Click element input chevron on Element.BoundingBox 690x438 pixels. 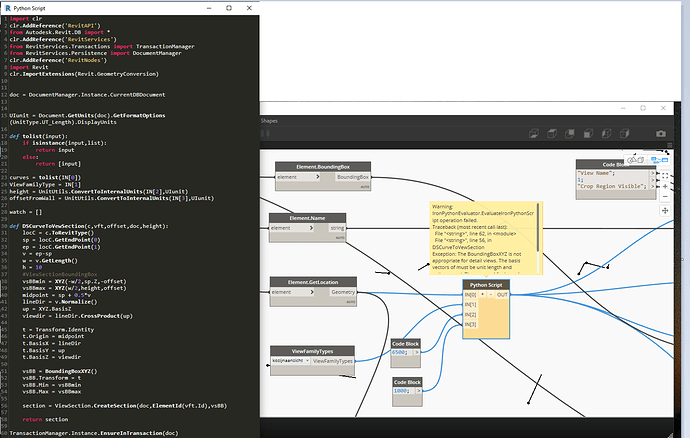click(318, 177)
